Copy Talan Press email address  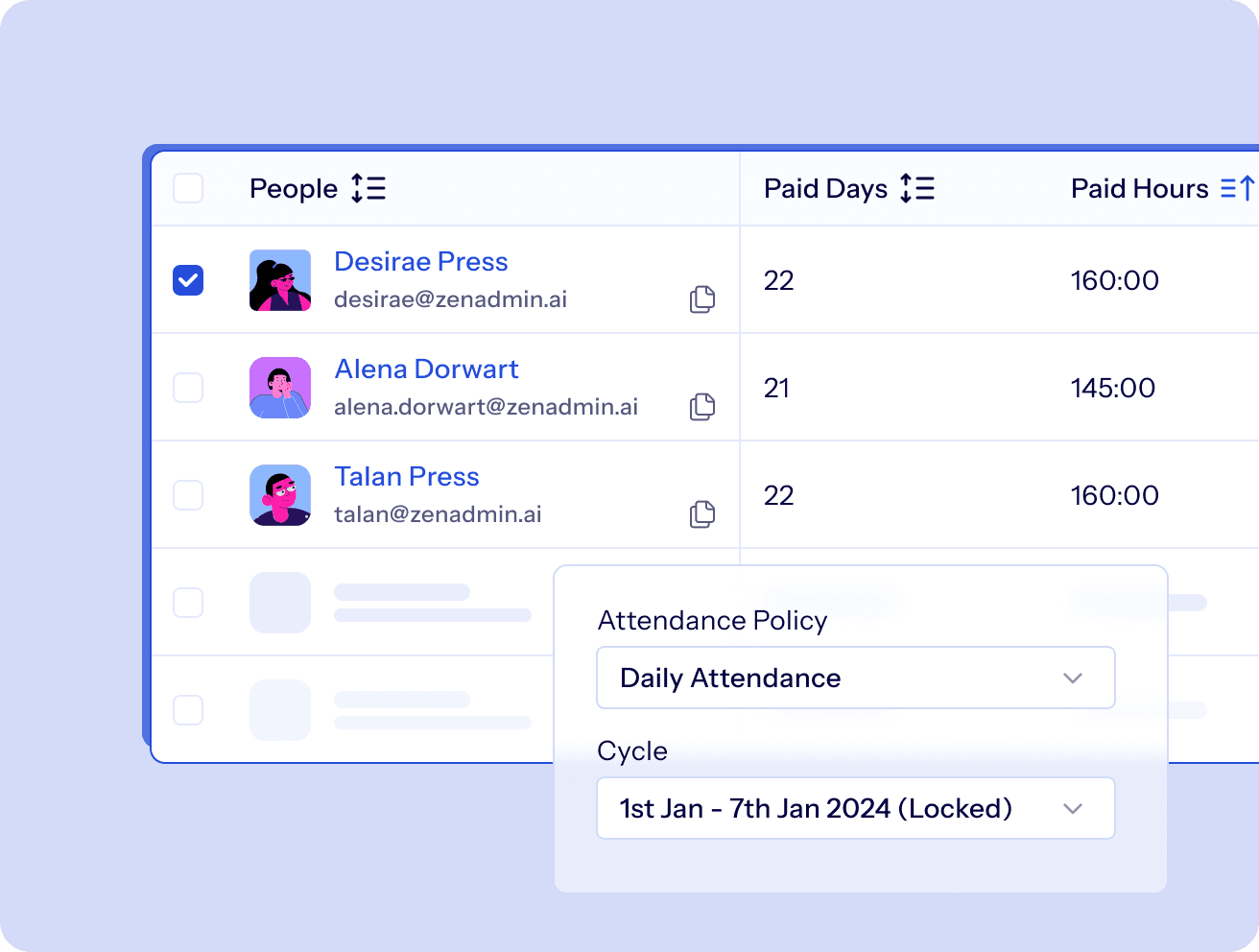[702, 514]
